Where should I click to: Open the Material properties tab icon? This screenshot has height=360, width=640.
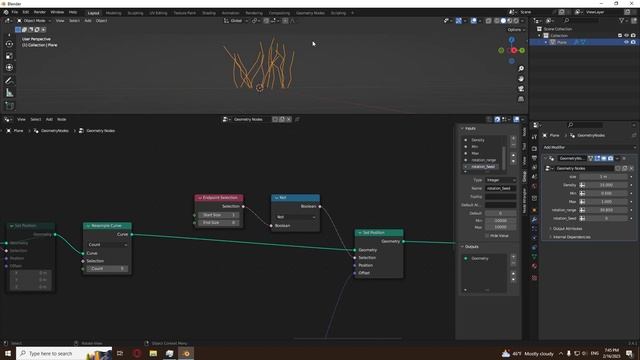[534, 266]
